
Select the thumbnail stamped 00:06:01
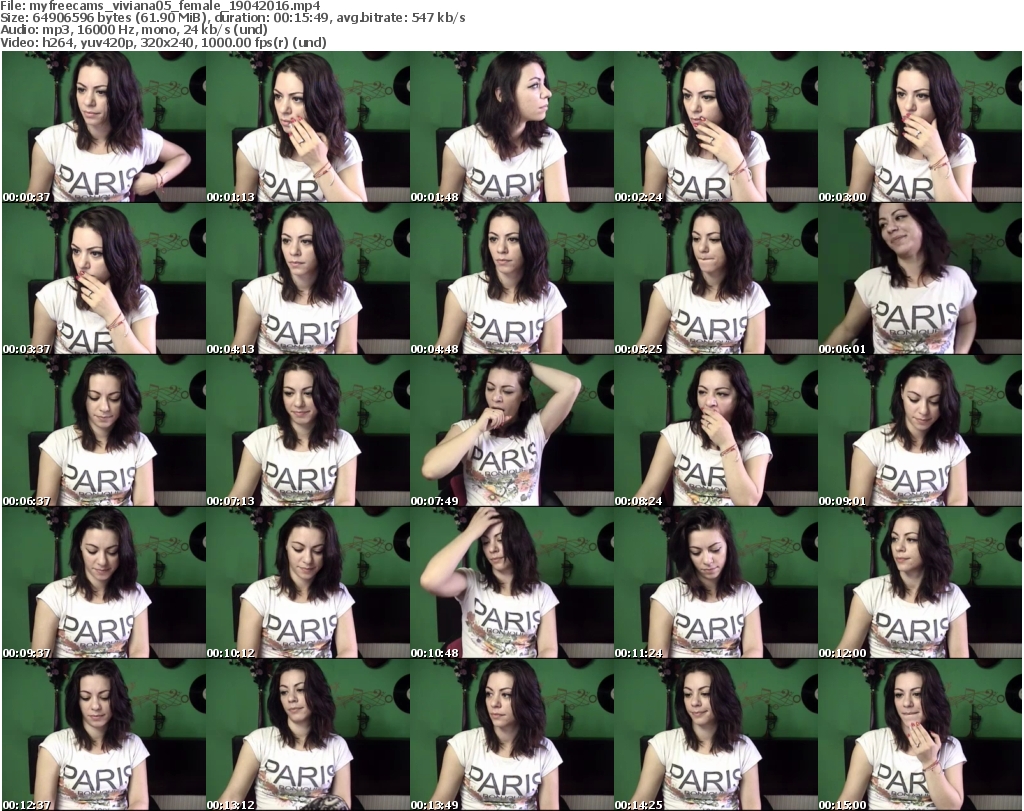(x=920, y=279)
